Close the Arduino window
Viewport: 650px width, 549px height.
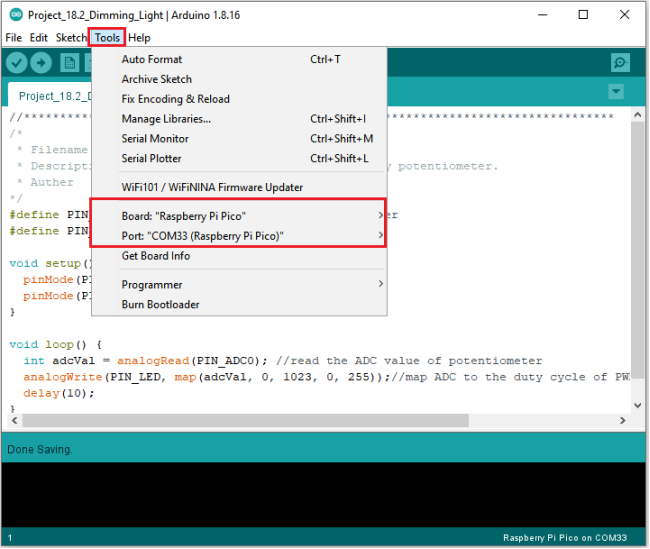(624, 15)
